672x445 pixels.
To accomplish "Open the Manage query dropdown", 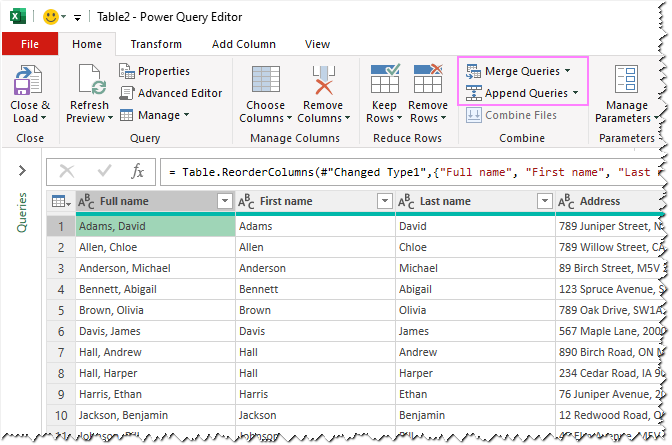I will (x=154, y=115).
